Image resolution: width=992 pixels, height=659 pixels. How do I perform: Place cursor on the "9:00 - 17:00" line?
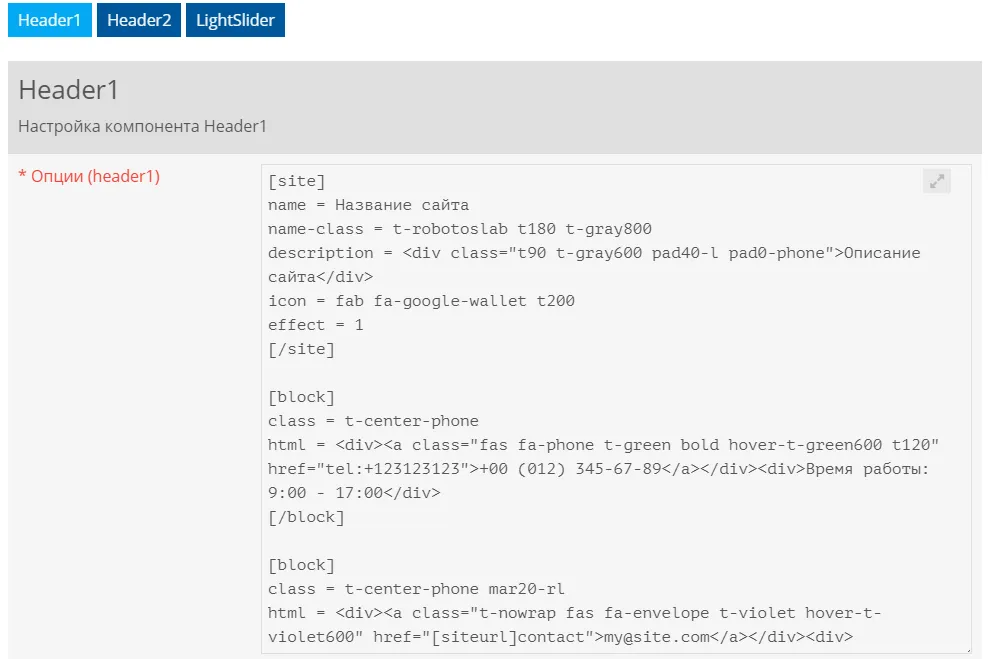click(x=354, y=493)
